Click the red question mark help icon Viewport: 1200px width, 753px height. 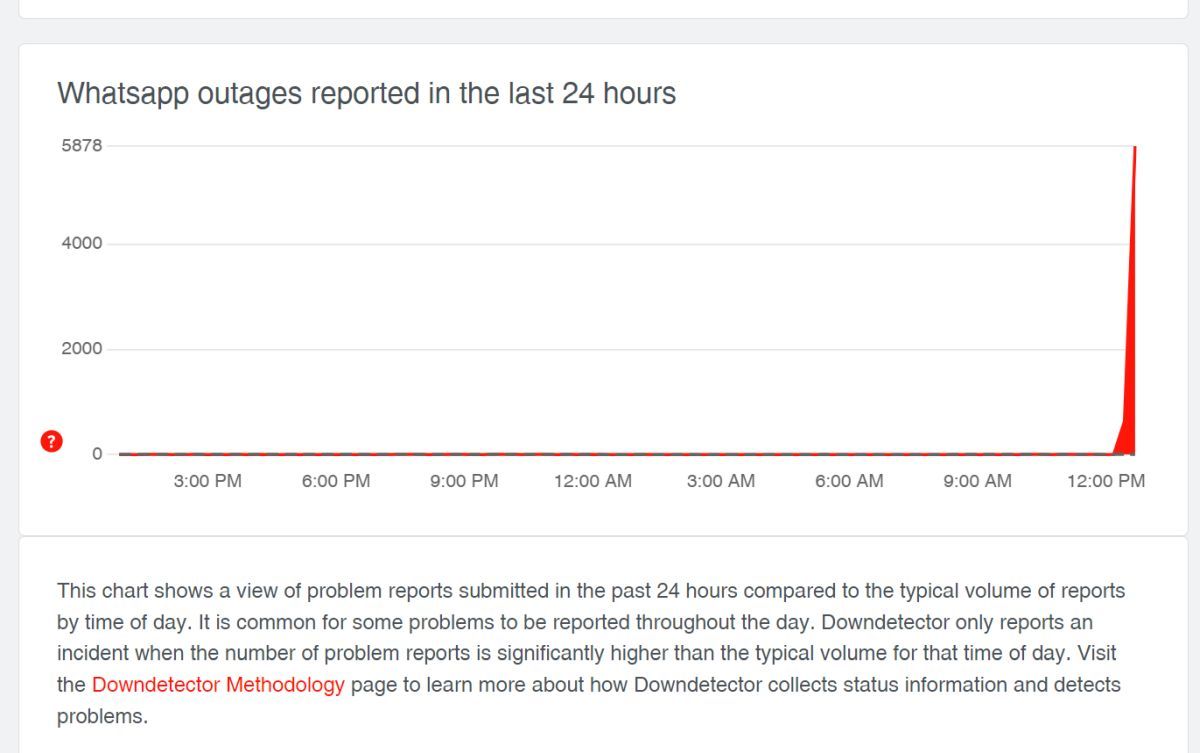coord(52,441)
